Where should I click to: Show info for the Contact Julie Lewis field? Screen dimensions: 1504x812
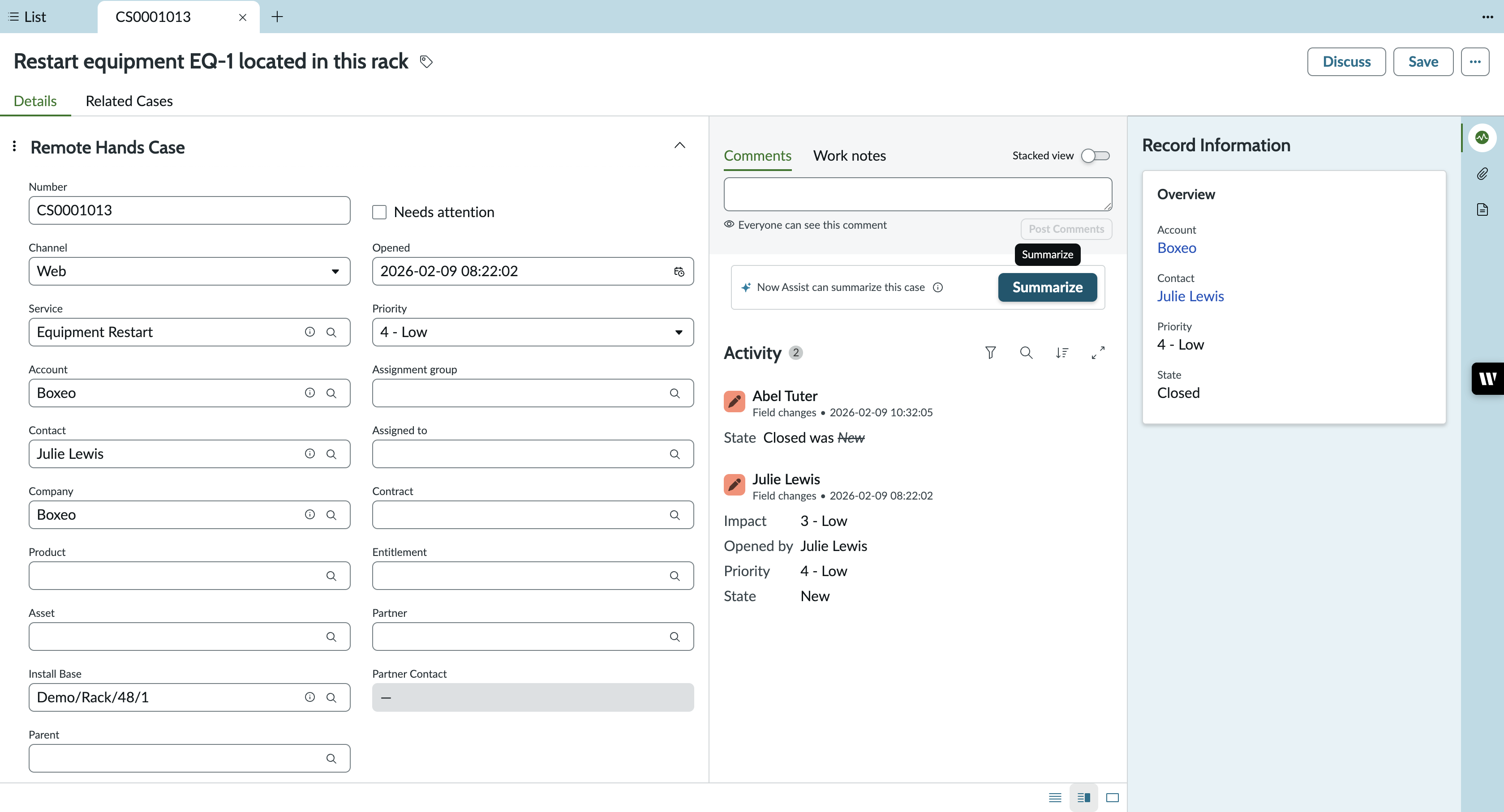(x=309, y=454)
